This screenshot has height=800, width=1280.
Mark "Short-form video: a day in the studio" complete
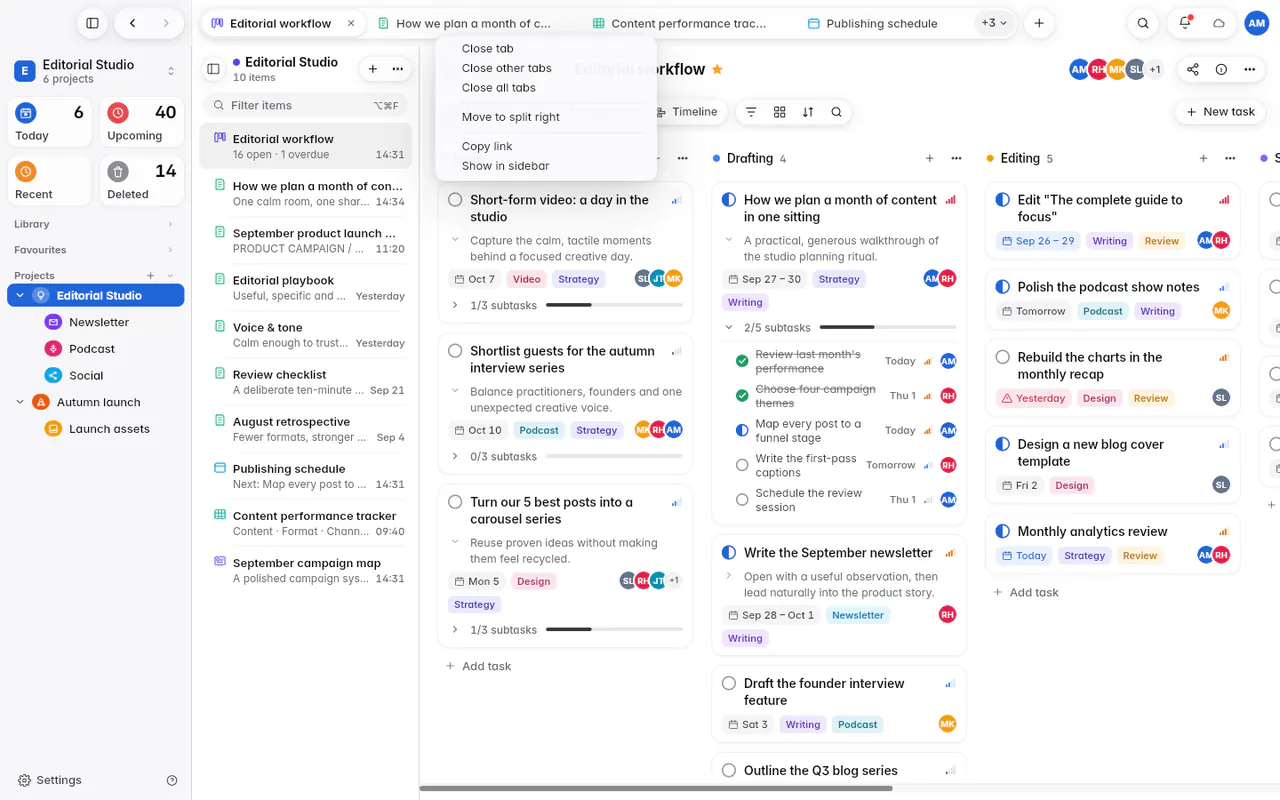tap(455, 200)
